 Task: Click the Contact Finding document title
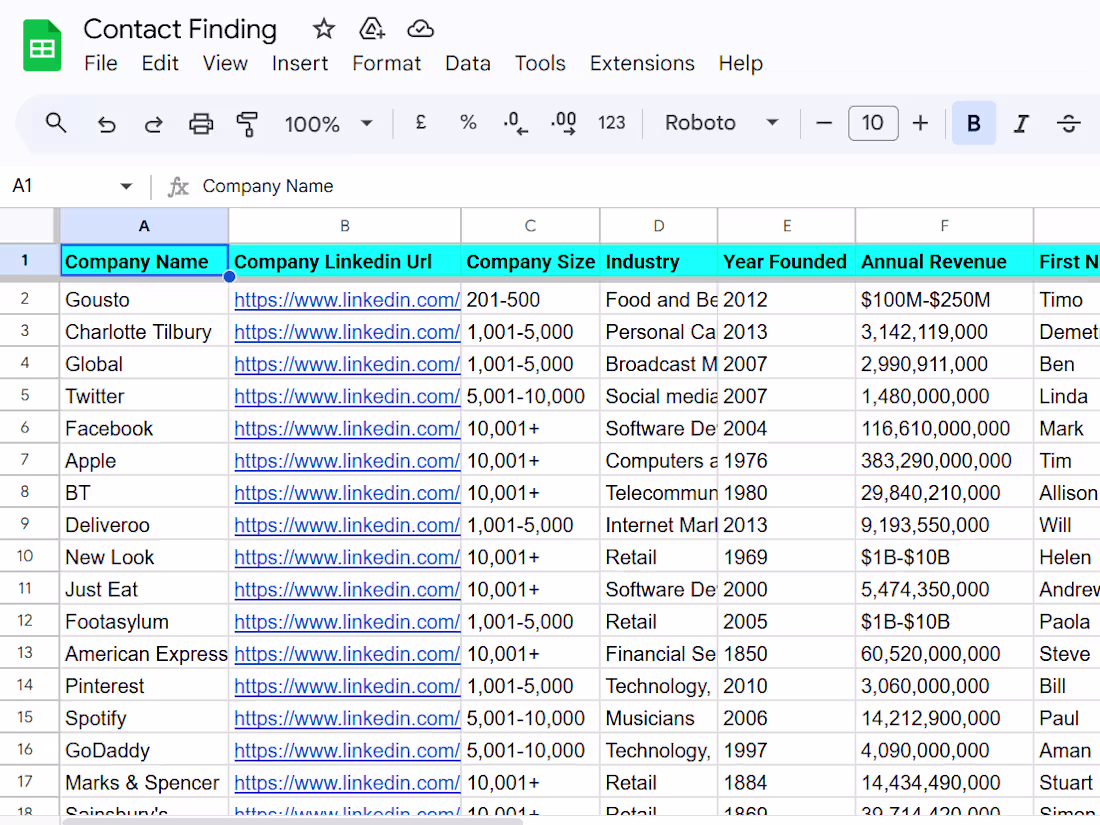(180, 29)
